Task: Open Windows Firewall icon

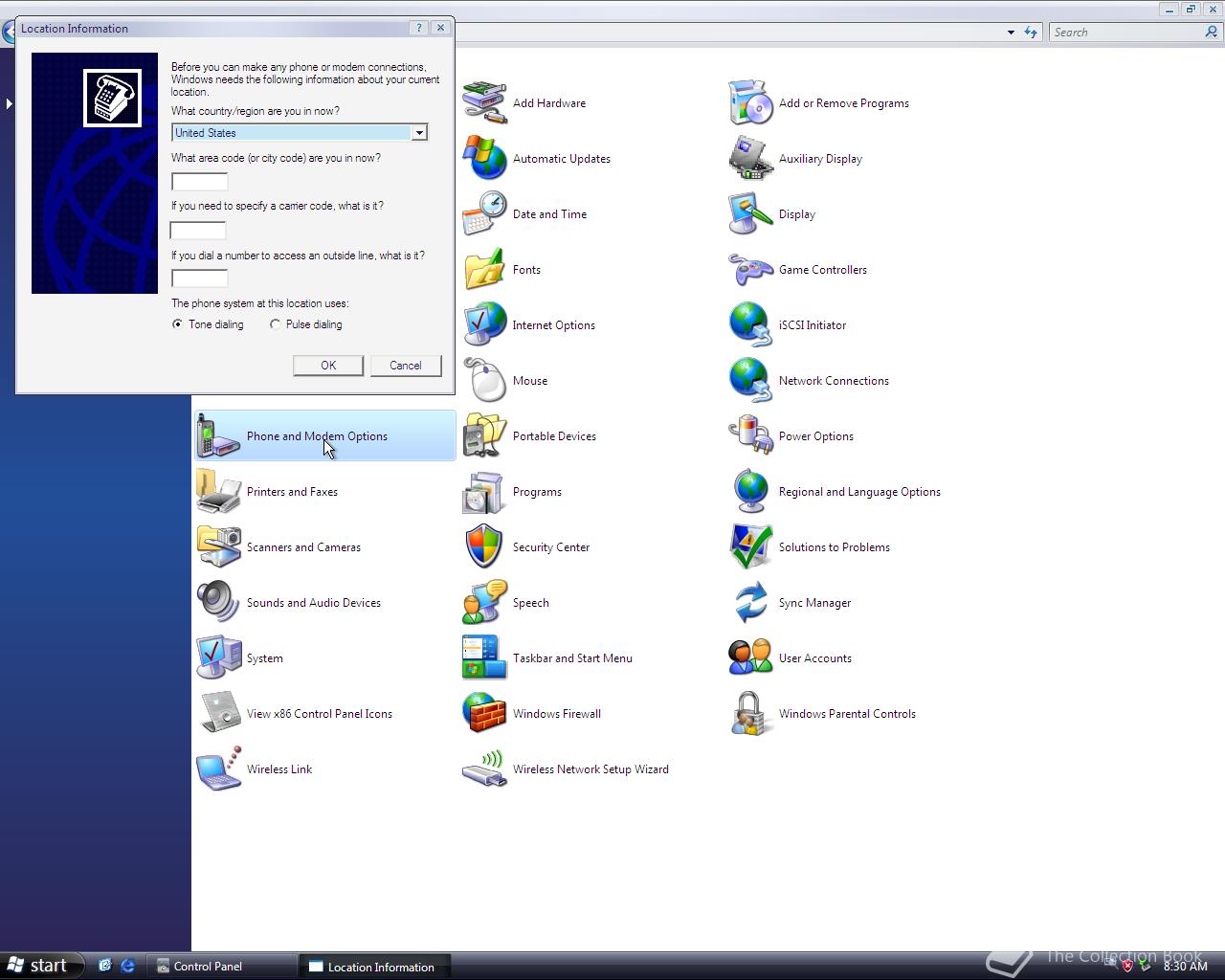Action: pos(484,714)
